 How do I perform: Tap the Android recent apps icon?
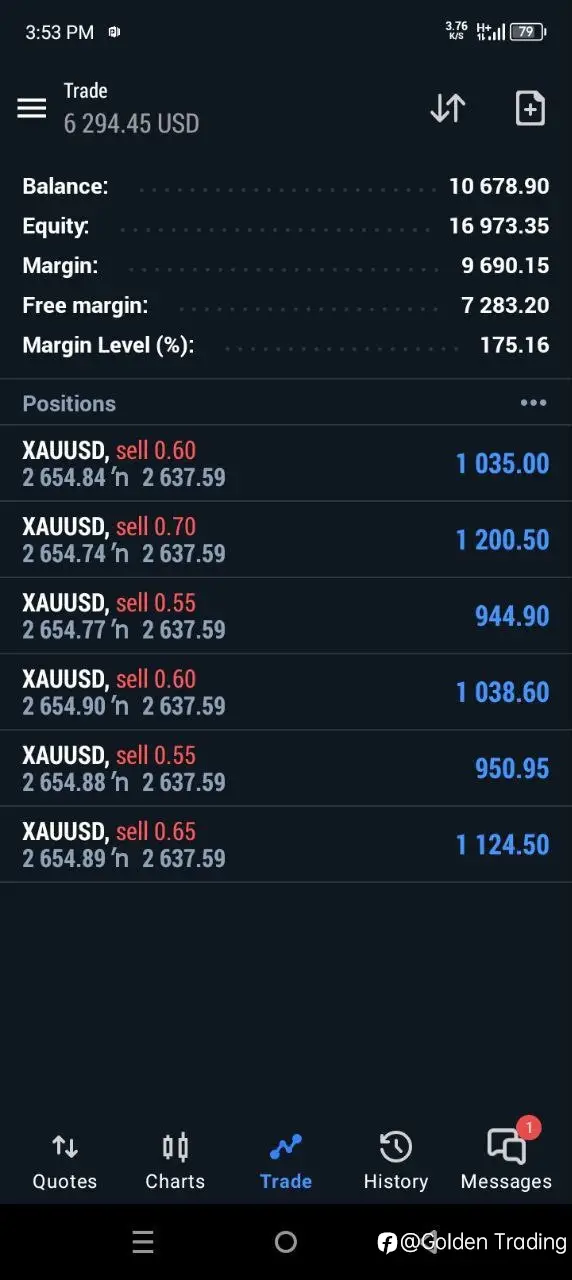143,1242
